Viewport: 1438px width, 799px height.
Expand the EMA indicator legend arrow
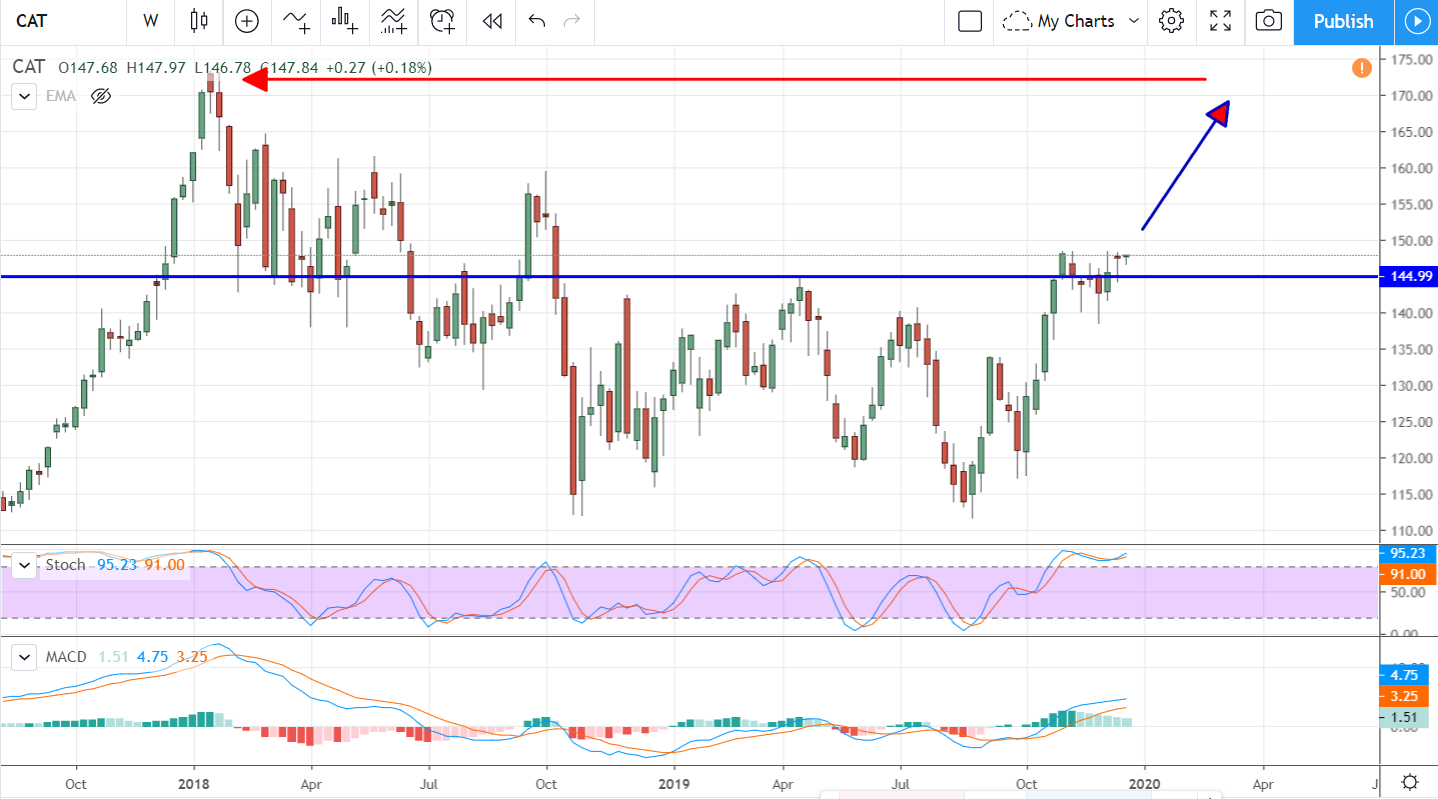(x=25, y=96)
